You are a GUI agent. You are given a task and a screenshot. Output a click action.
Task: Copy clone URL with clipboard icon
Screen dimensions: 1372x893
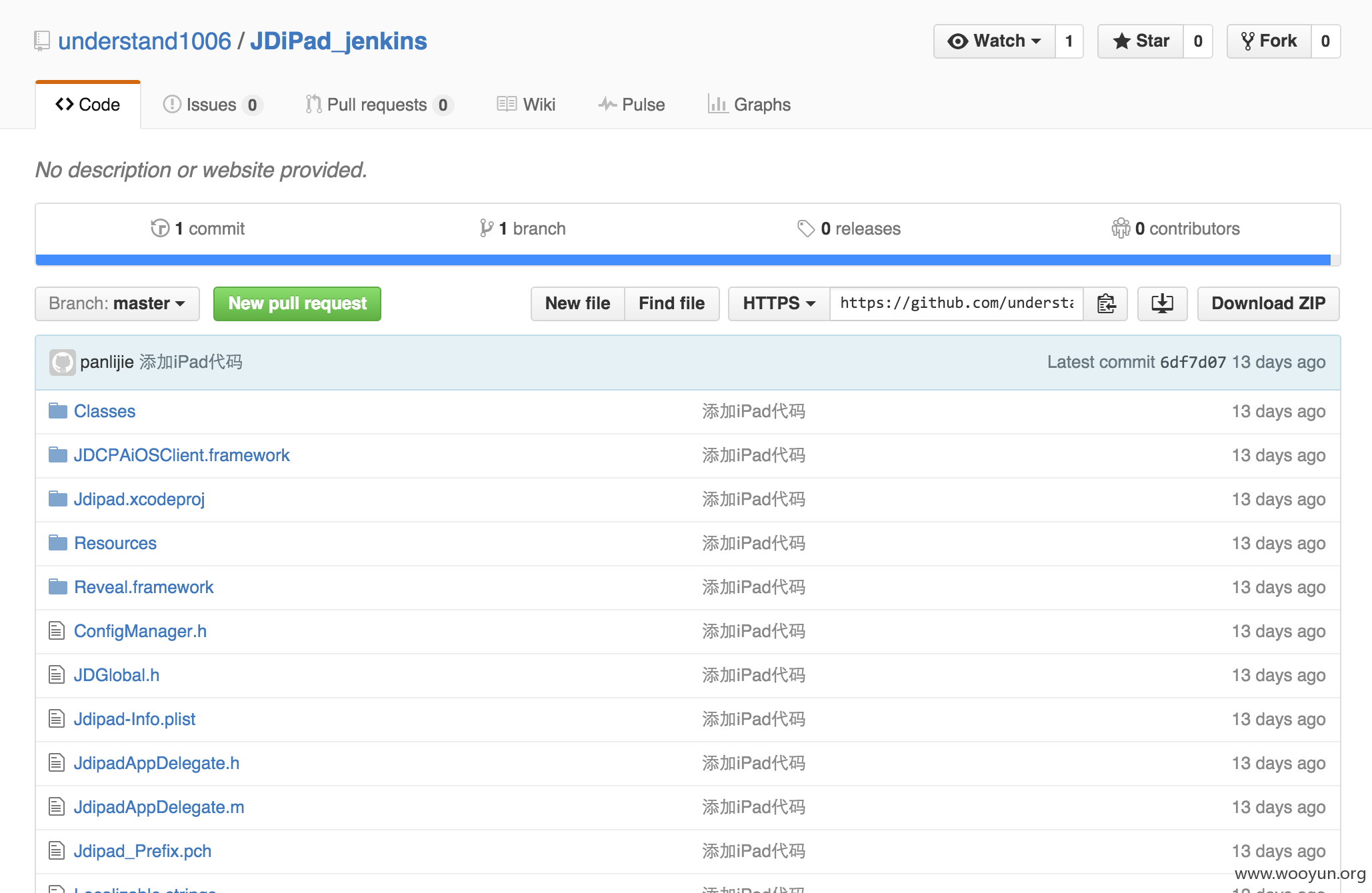(1106, 304)
